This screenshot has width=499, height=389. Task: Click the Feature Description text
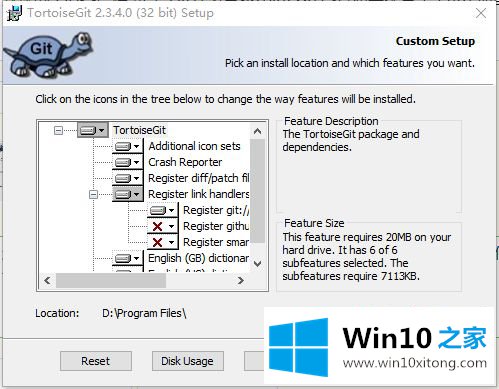point(351,140)
